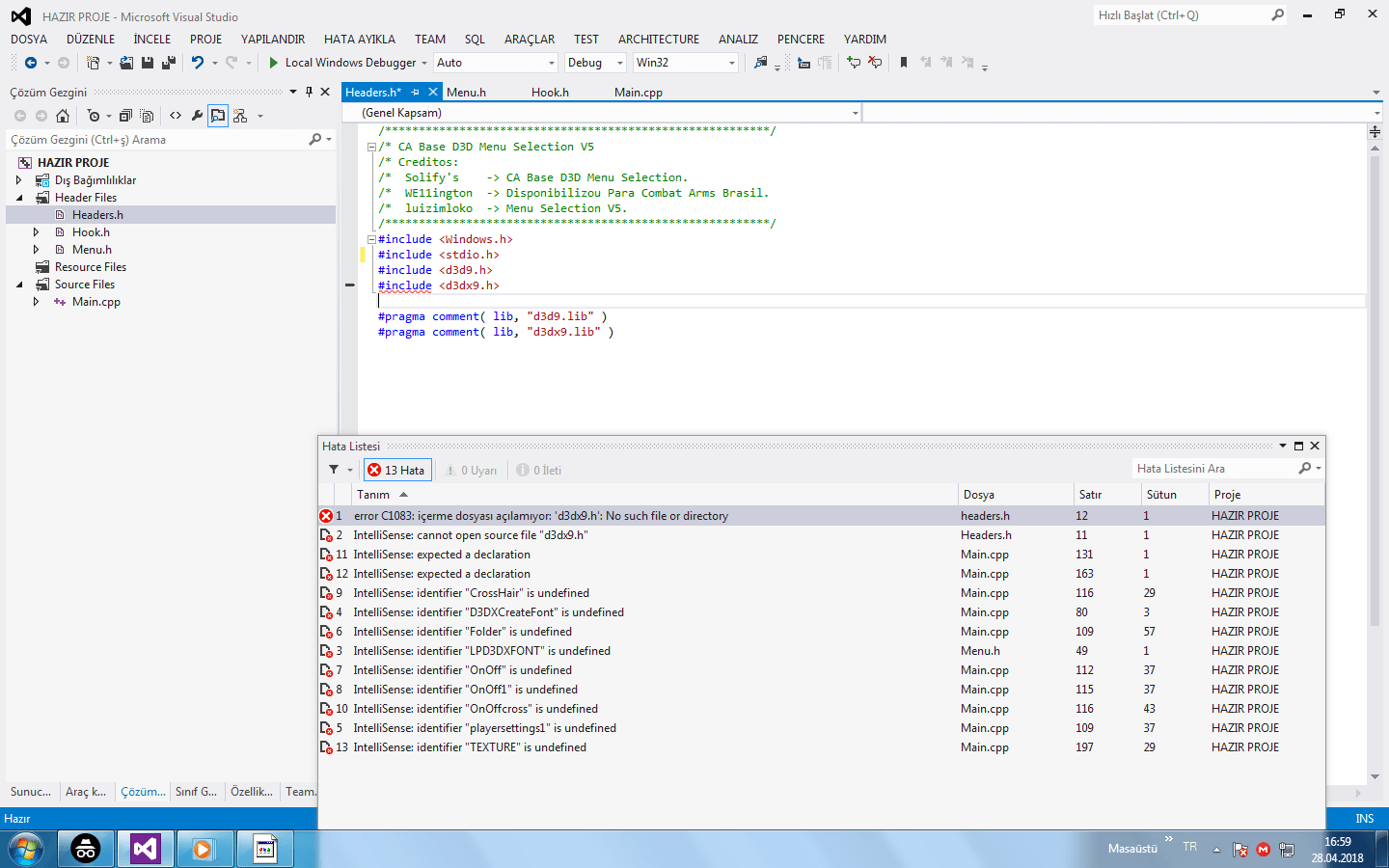Viewport: 1389px width, 868px height.
Task: Toggle the 0 İleti messages filter
Action: coord(538,470)
